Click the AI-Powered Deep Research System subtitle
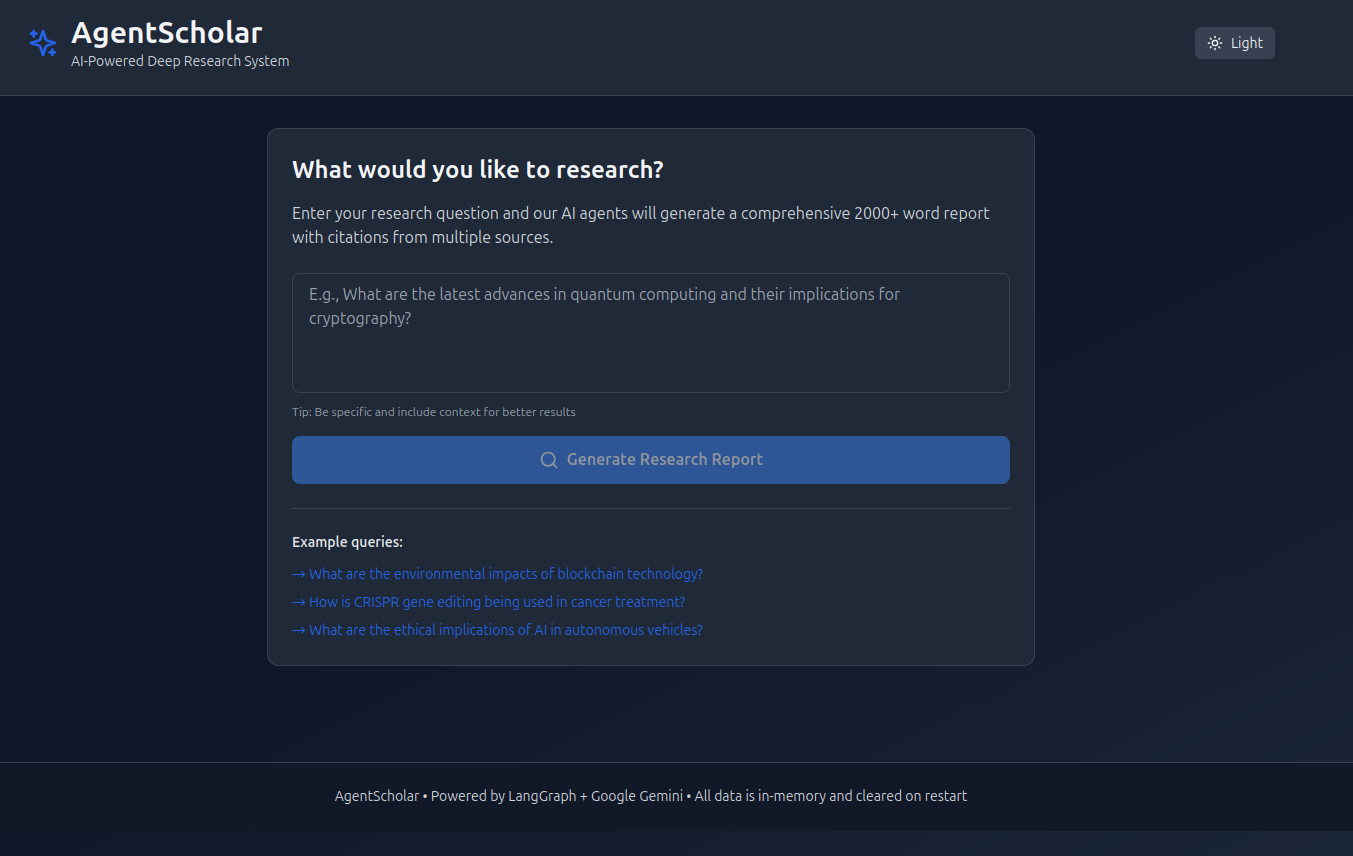1353x856 pixels. click(x=180, y=61)
